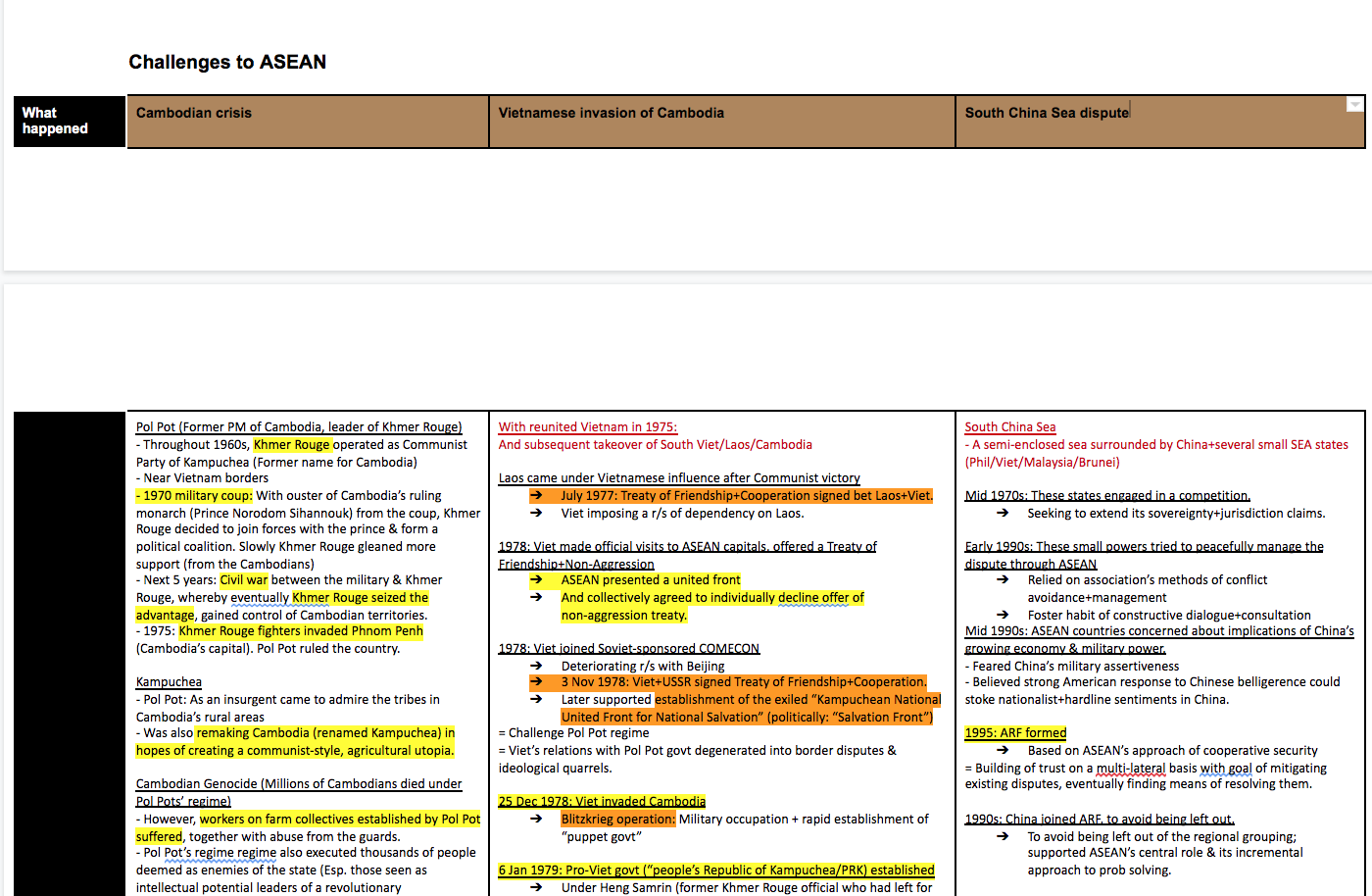Click the red heading "With reunited Vietnam in 1975:"
The image size is (1372, 896).
586,426
